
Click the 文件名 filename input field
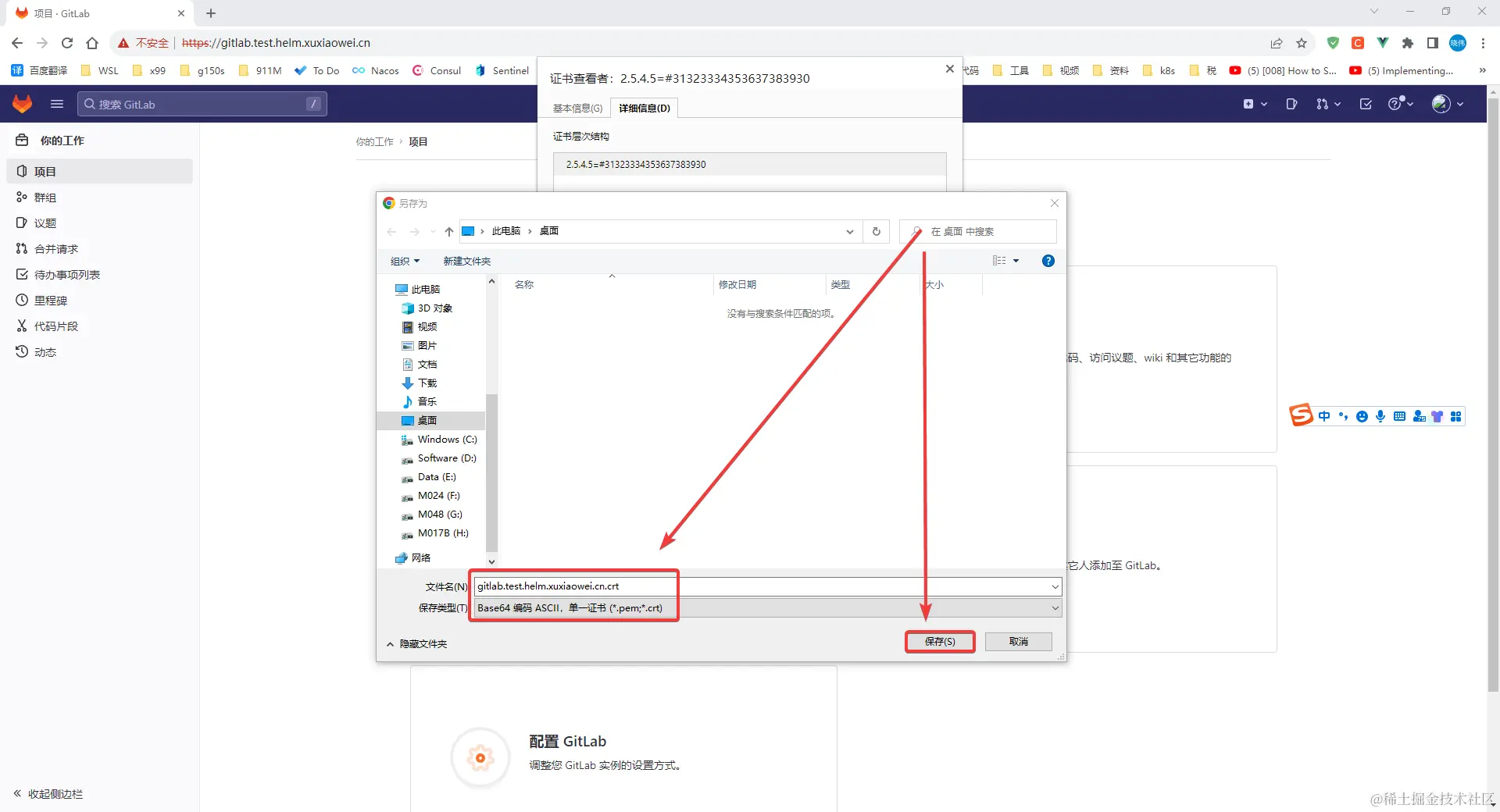pos(761,586)
